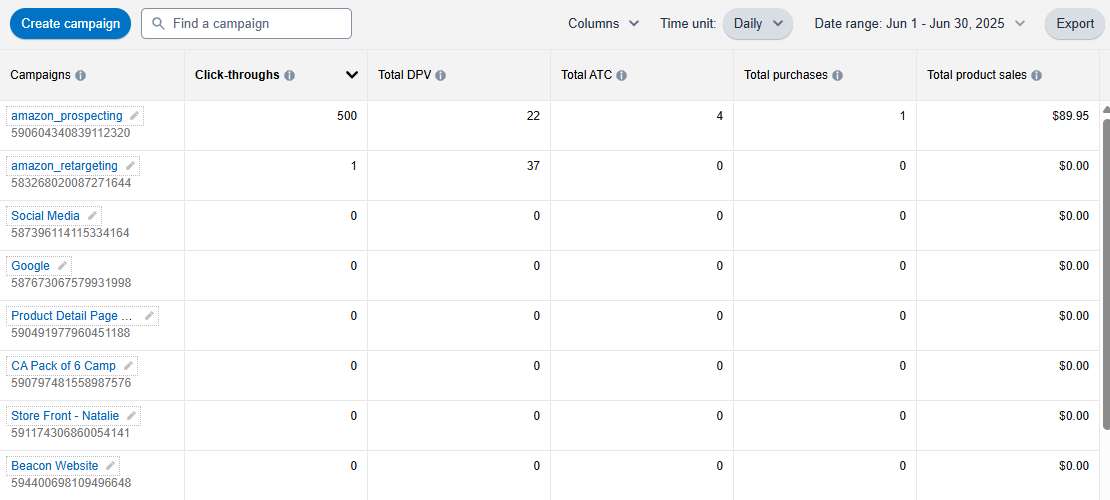
Task: Show info tooltip for Total DPV
Action: pyautogui.click(x=440, y=75)
